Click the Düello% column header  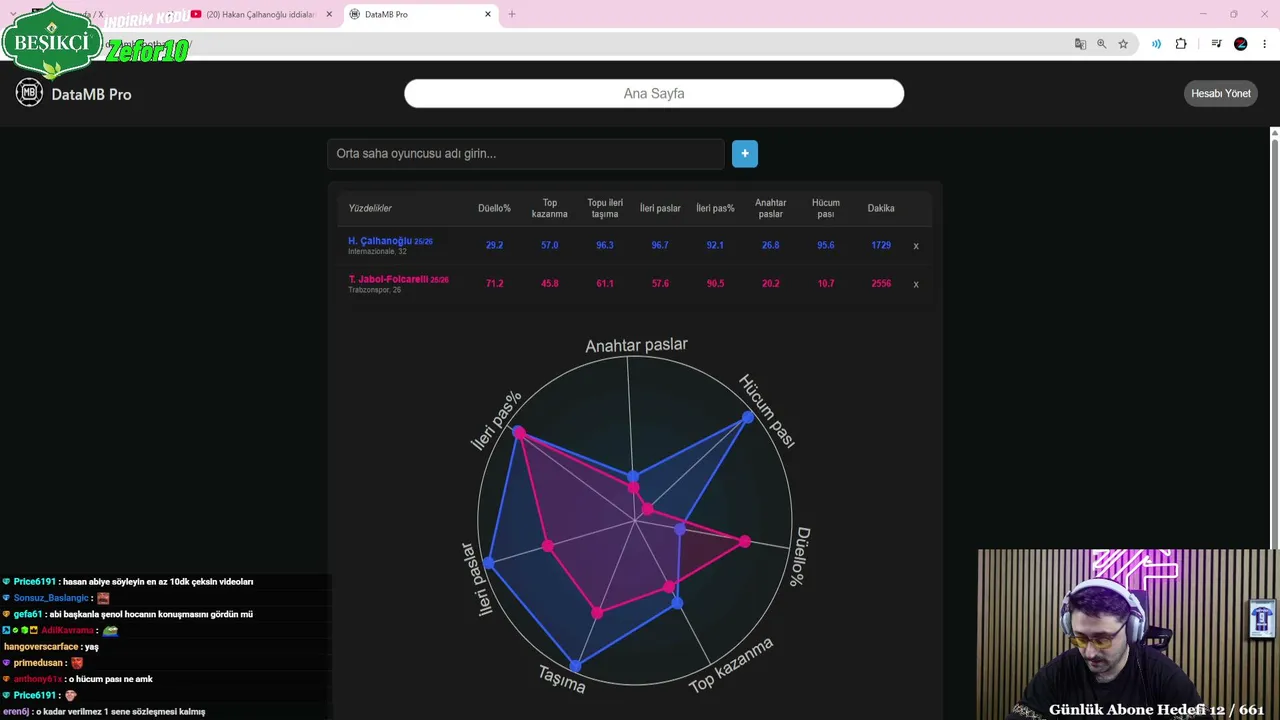coord(494,208)
